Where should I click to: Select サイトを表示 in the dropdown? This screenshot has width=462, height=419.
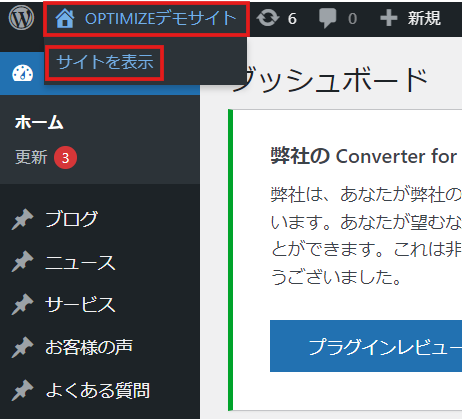click(105, 63)
